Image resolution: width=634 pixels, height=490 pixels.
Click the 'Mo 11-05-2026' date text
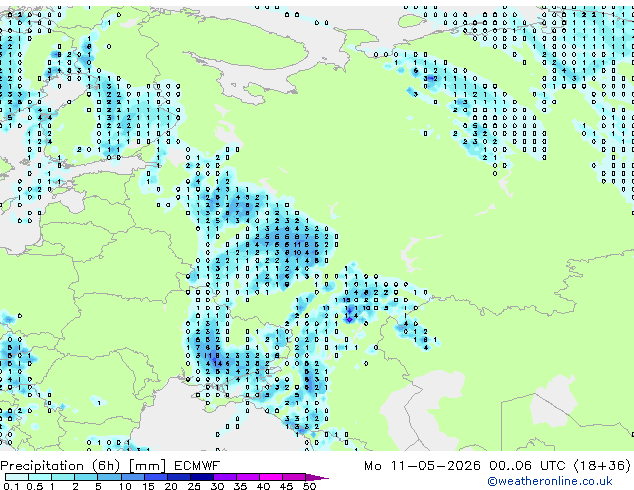coord(423,466)
